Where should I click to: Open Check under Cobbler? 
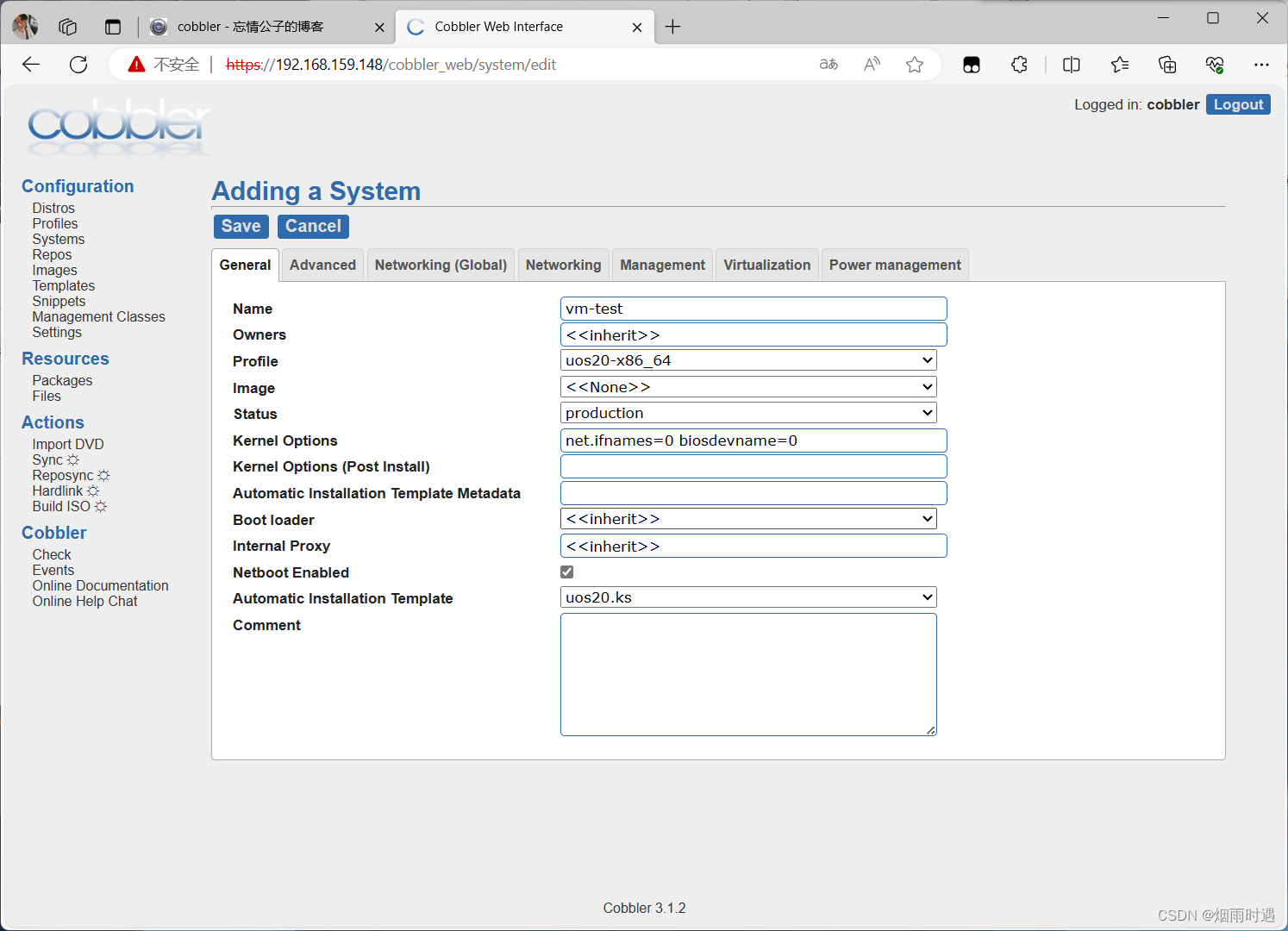pos(52,554)
